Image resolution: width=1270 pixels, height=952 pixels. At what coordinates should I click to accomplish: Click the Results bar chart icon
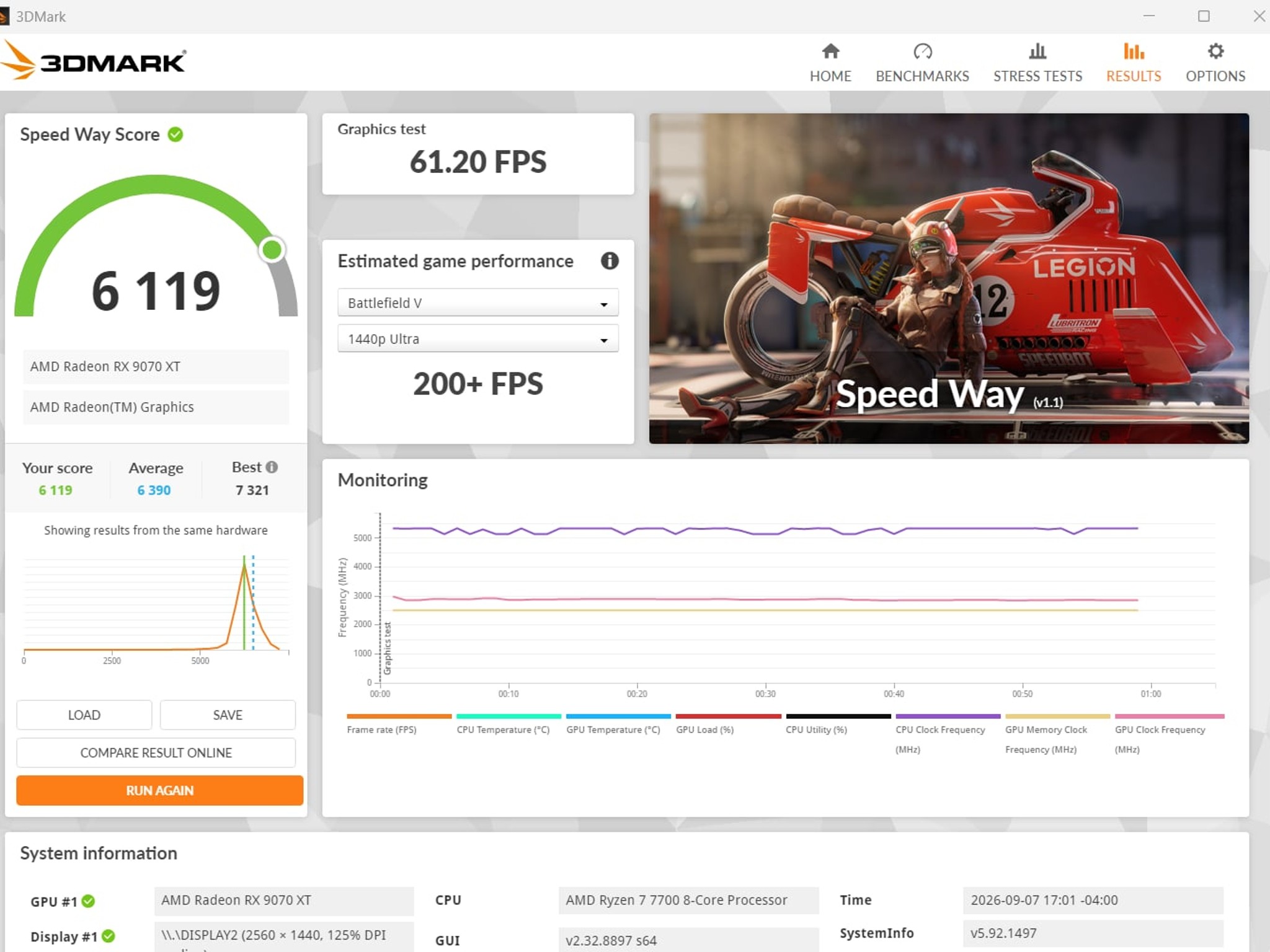(1134, 51)
